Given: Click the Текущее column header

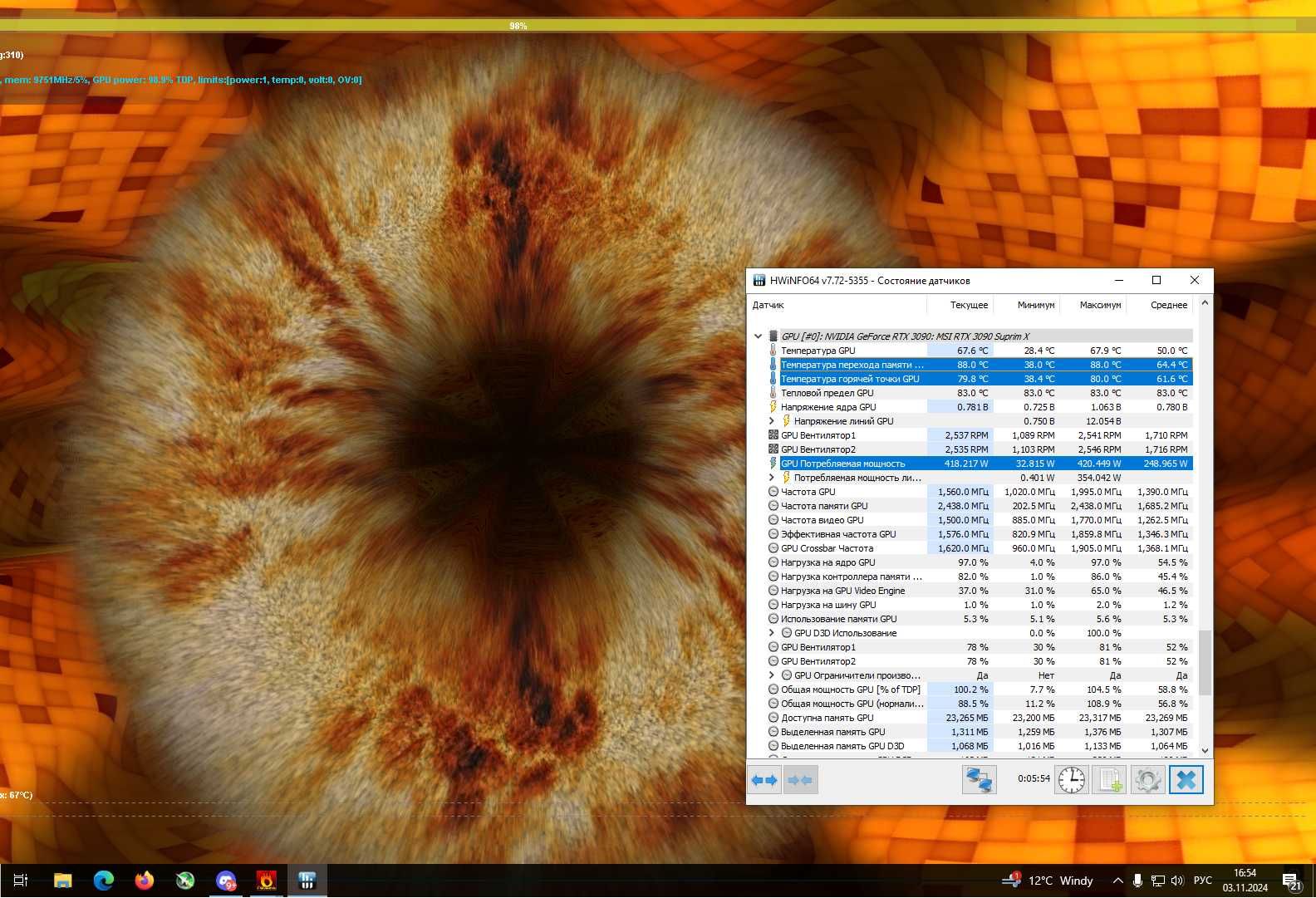Looking at the screenshot, I should click(960, 305).
